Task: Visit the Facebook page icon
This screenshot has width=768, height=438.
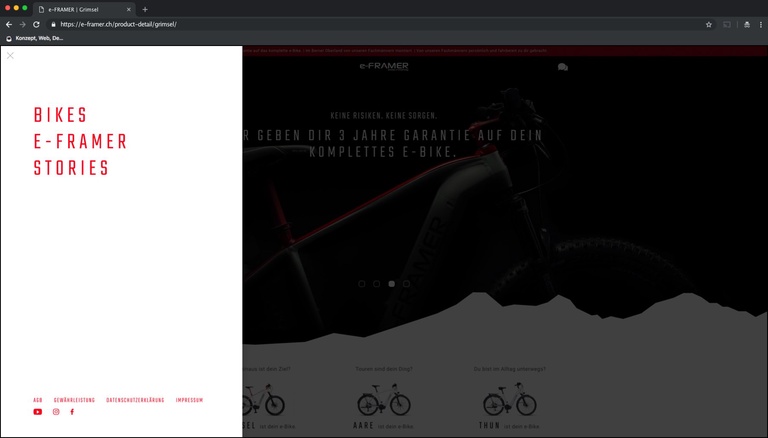Action: coord(72,412)
